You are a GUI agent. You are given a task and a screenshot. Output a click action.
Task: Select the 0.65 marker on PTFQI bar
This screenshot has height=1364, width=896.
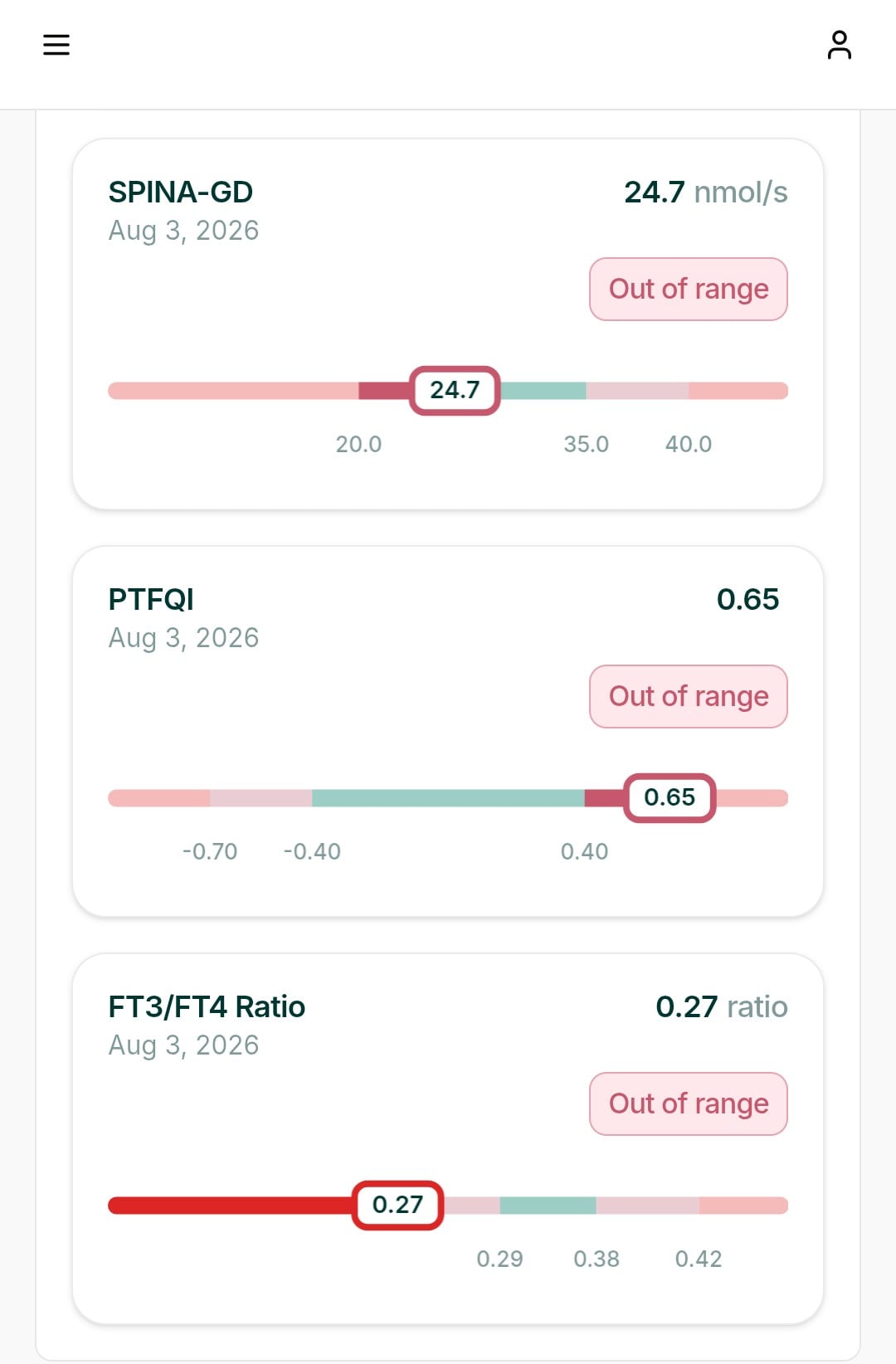(670, 797)
